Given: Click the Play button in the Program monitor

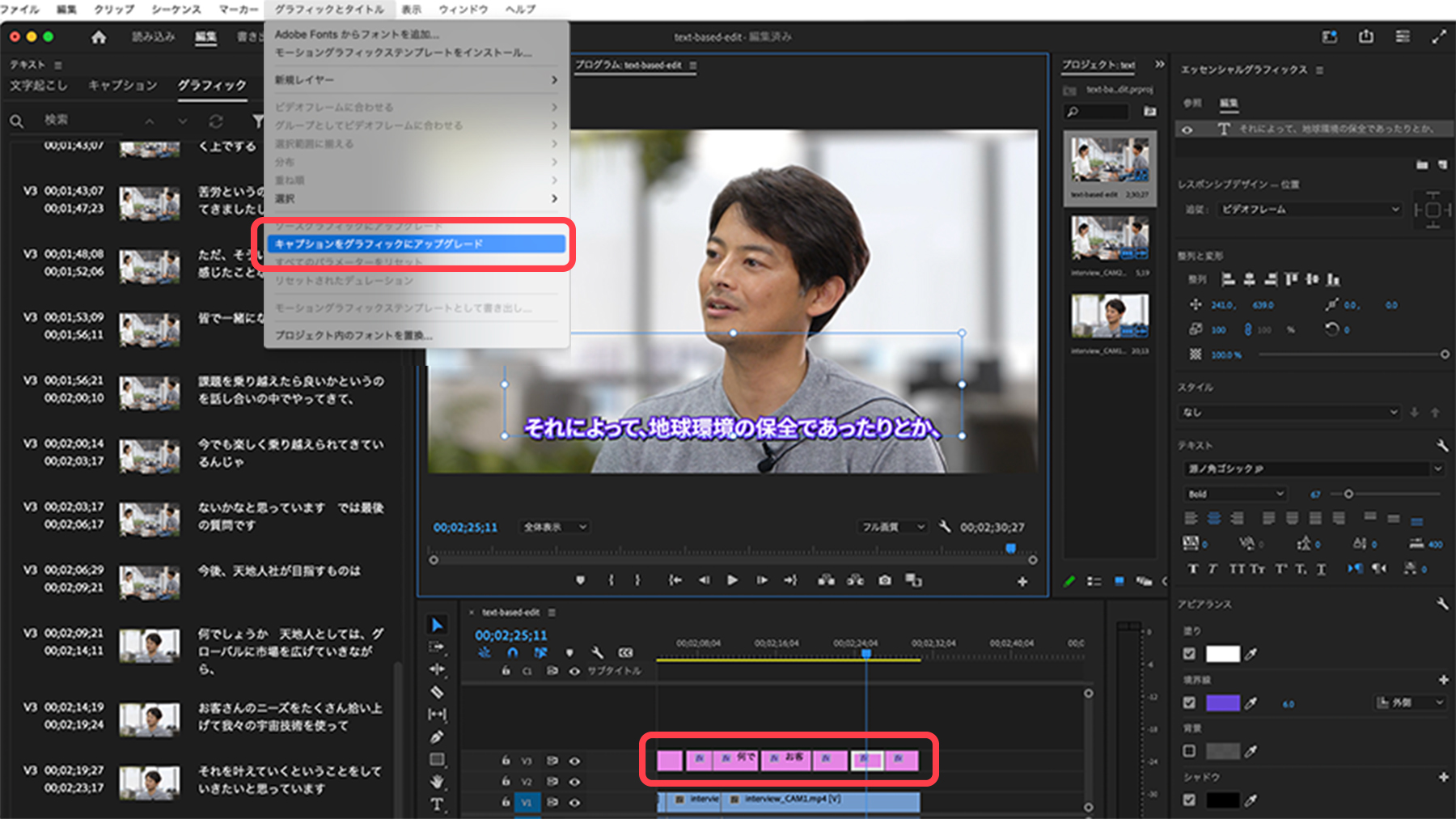Looking at the screenshot, I should pyautogui.click(x=732, y=580).
